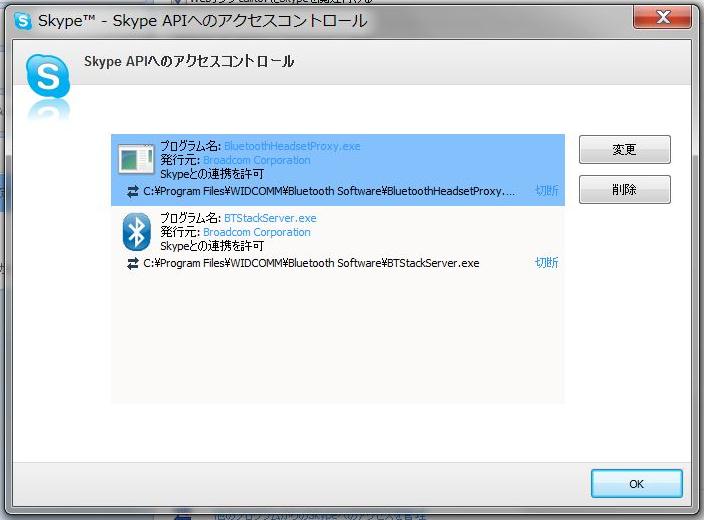The width and height of the screenshot is (704, 520).
Task: Click the BTStackServer.exe program name
Action: coord(270,218)
